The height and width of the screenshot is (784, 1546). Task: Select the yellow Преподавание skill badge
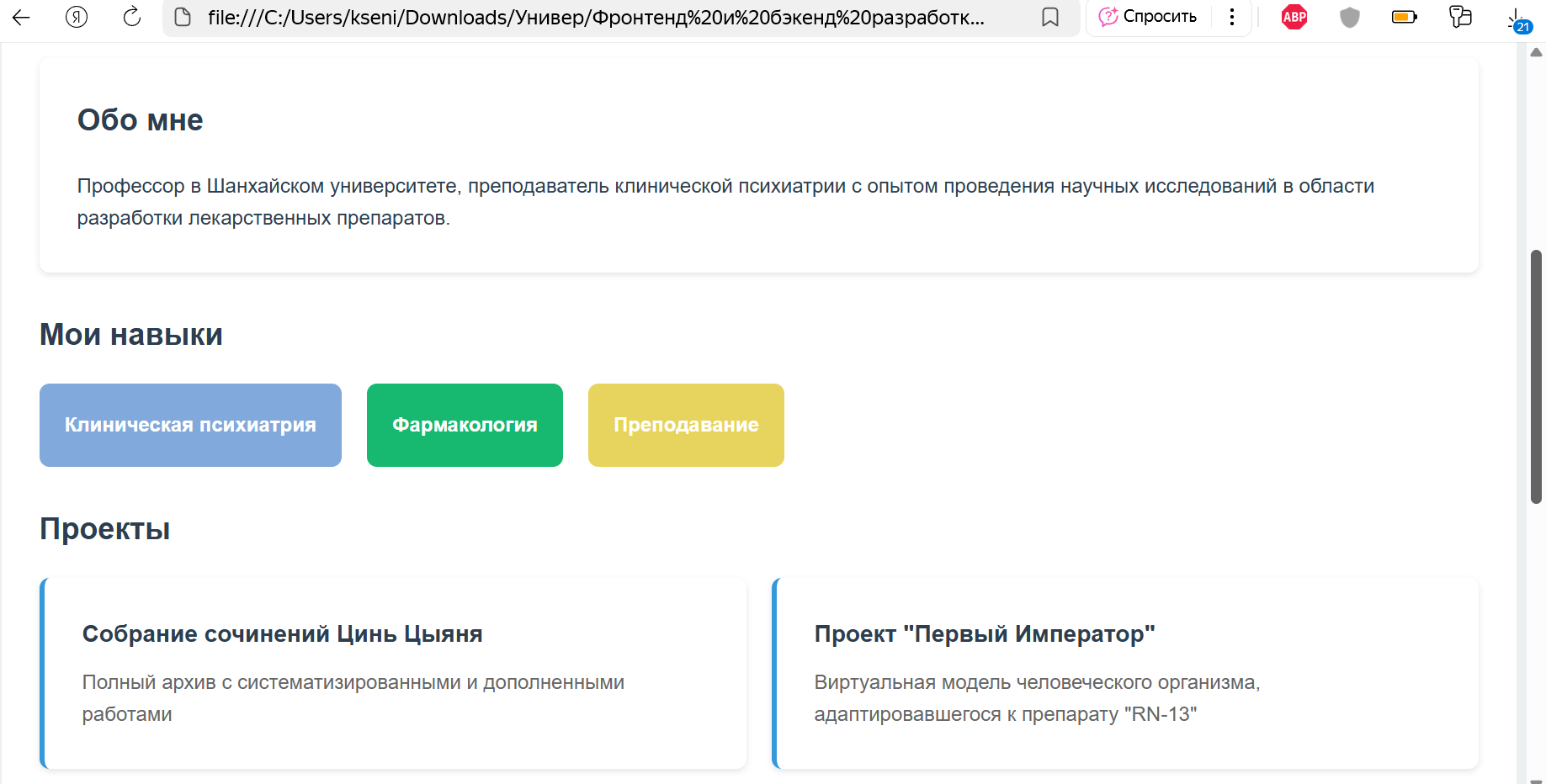point(686,425)
